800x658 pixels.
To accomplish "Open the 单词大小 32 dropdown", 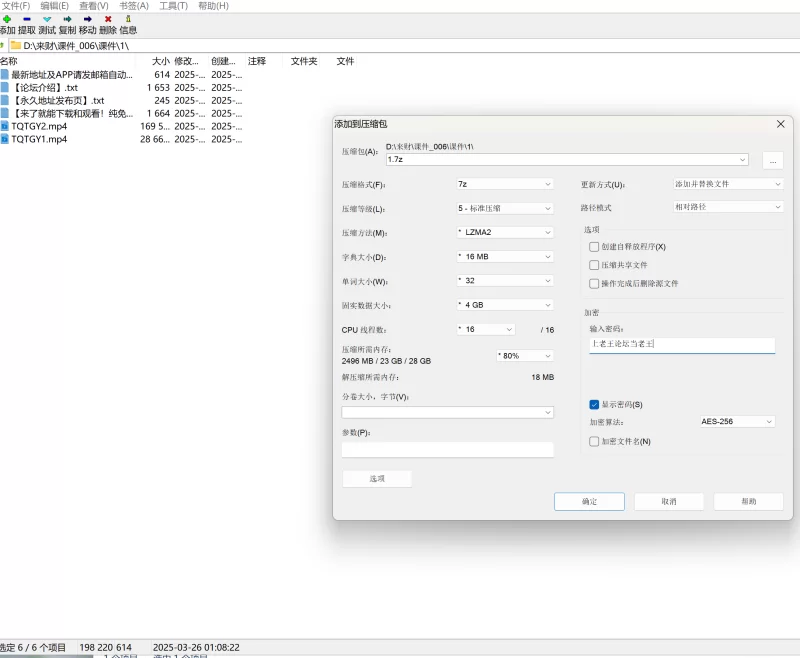I will [505, 281].
